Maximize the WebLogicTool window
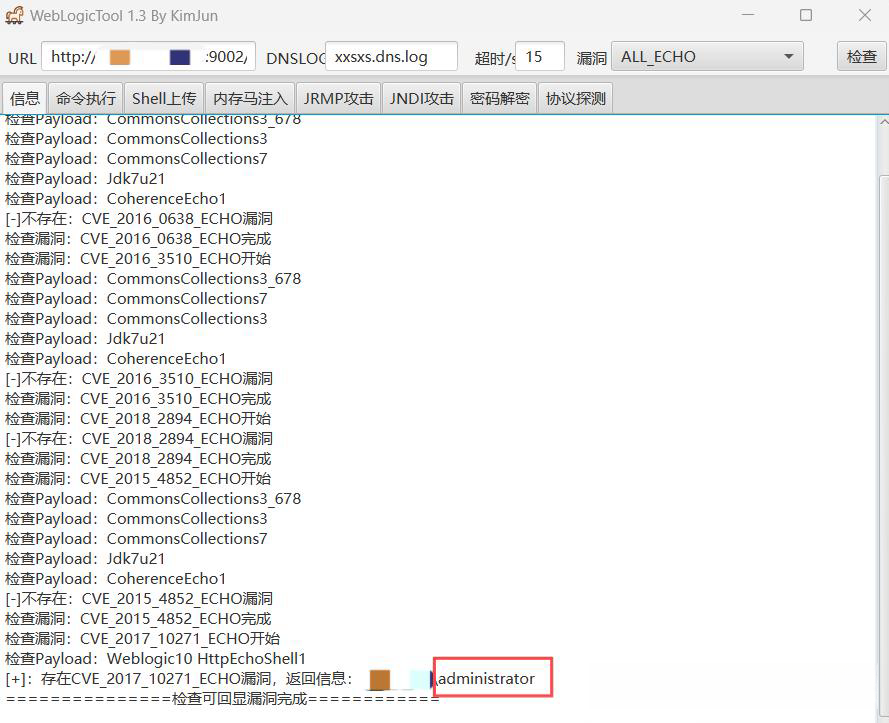The height and width of the screenshot is (723, 889). click(x=806, y=15)
